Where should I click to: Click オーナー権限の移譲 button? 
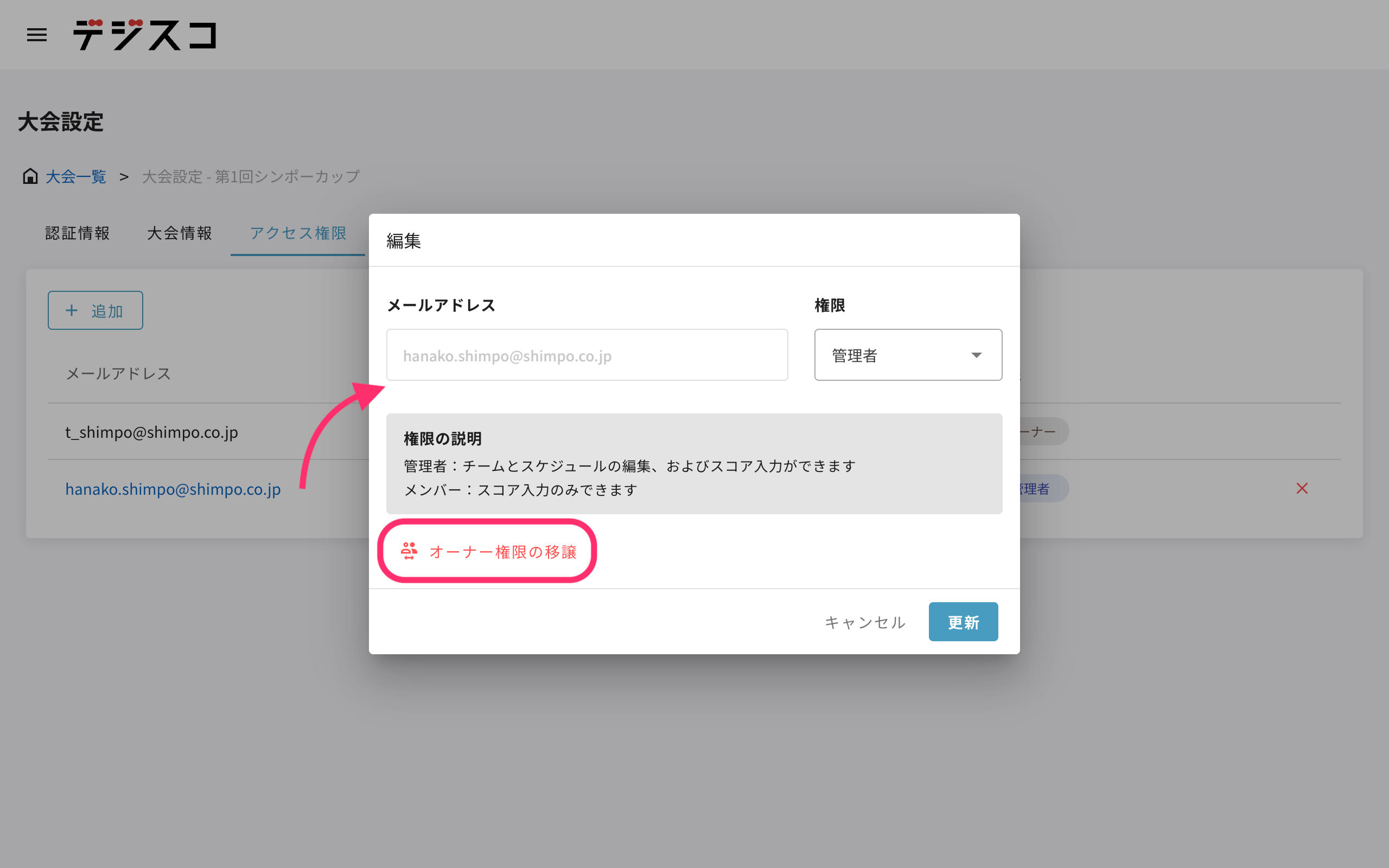(488, 552)
